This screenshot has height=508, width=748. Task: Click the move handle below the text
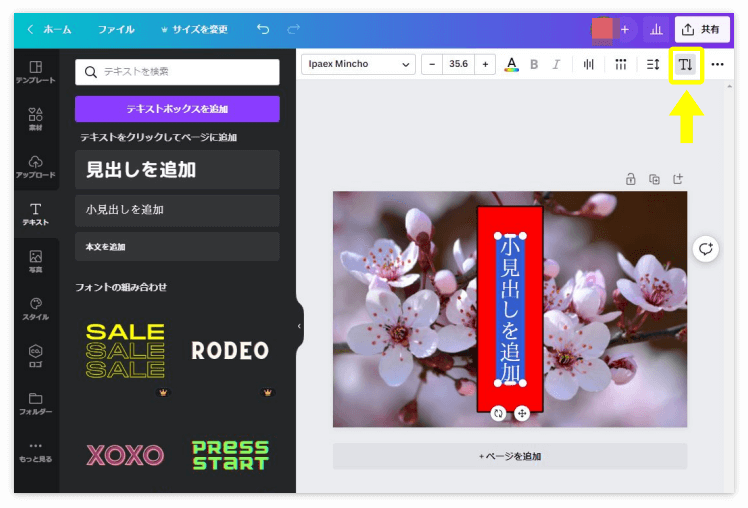[x=522, y=414]
